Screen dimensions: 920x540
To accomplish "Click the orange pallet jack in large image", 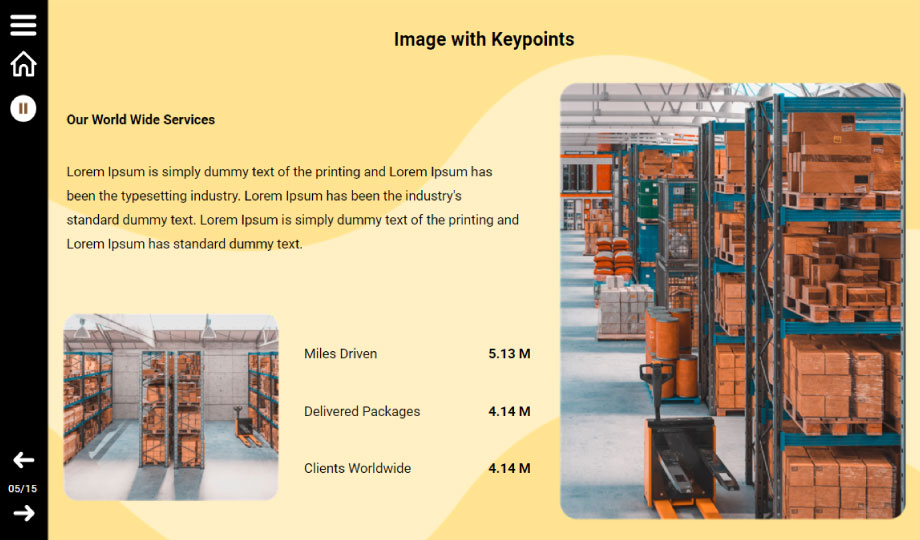I will pos(680,450).
